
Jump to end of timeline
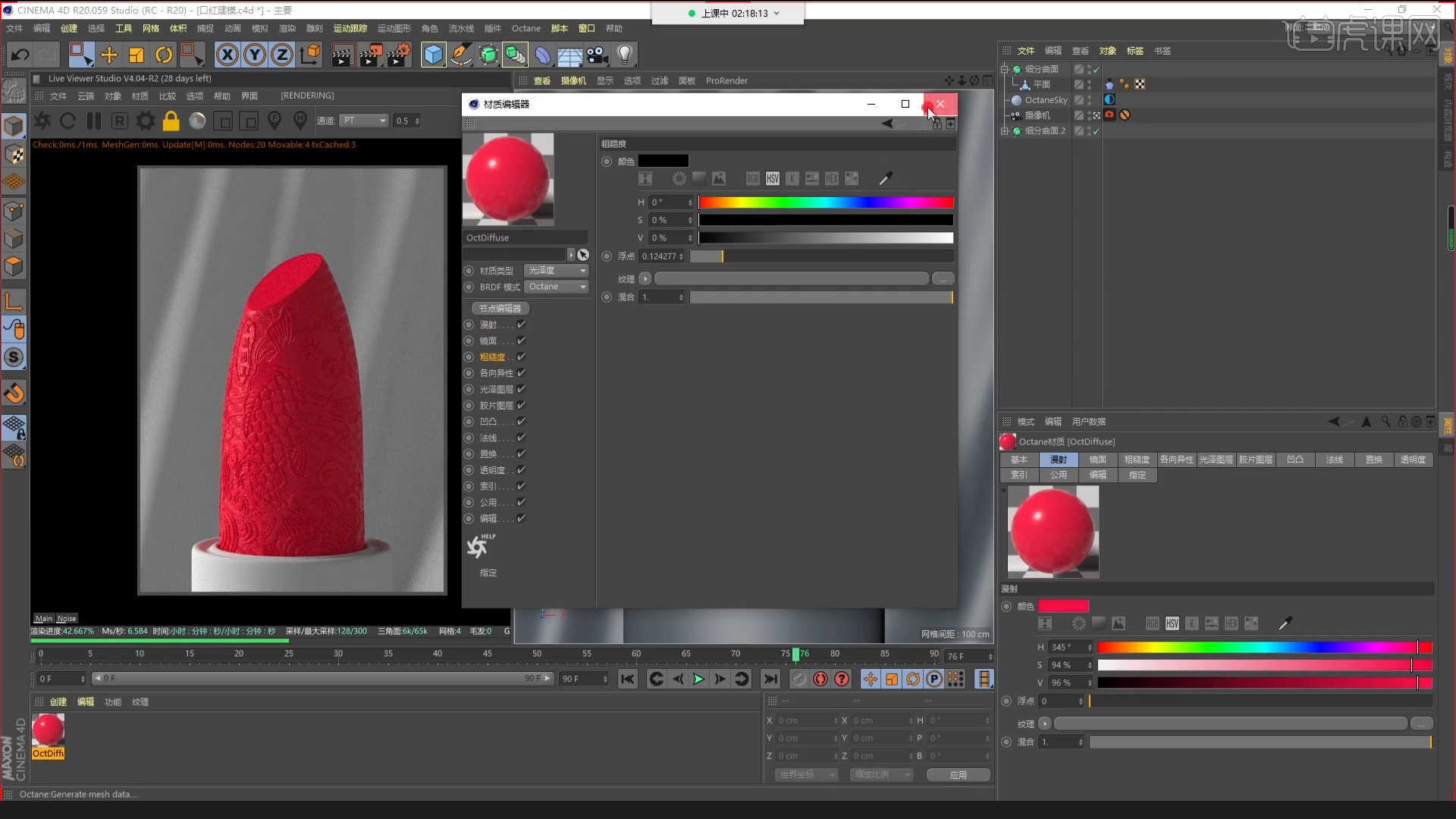tap(770, 679)
